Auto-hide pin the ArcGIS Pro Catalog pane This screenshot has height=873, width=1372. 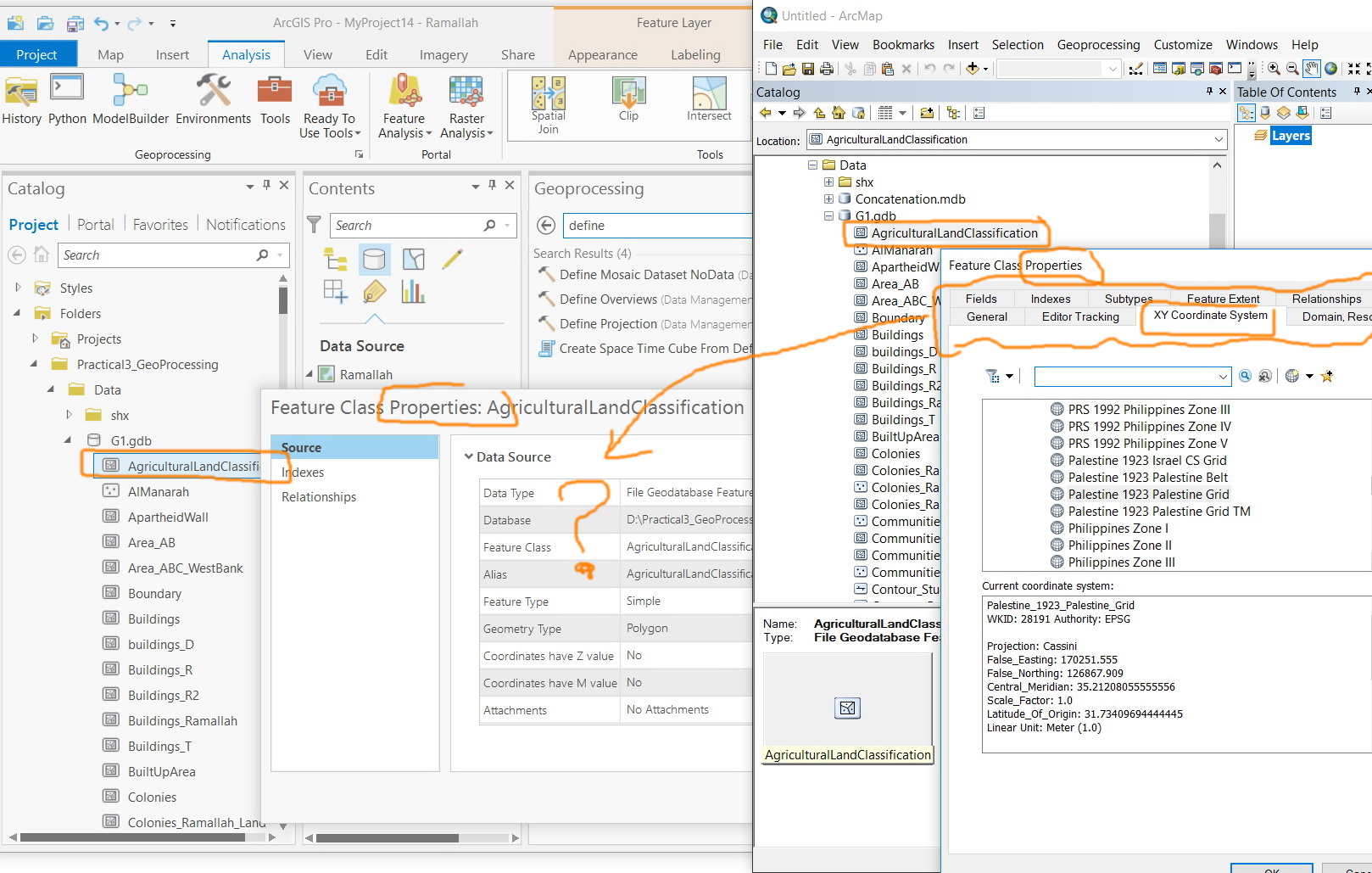(x=267, y=185)
